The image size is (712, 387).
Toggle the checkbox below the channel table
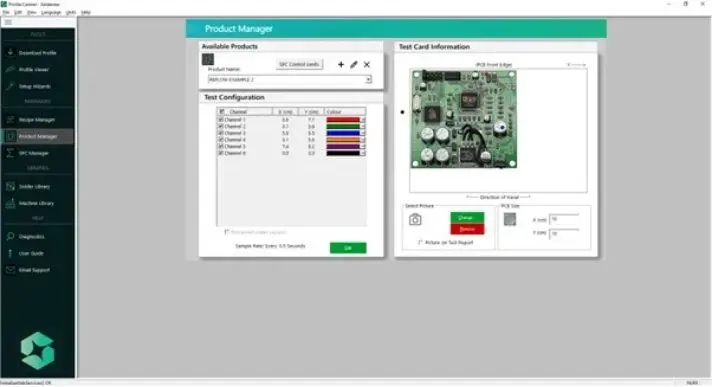tap(227, 232)
